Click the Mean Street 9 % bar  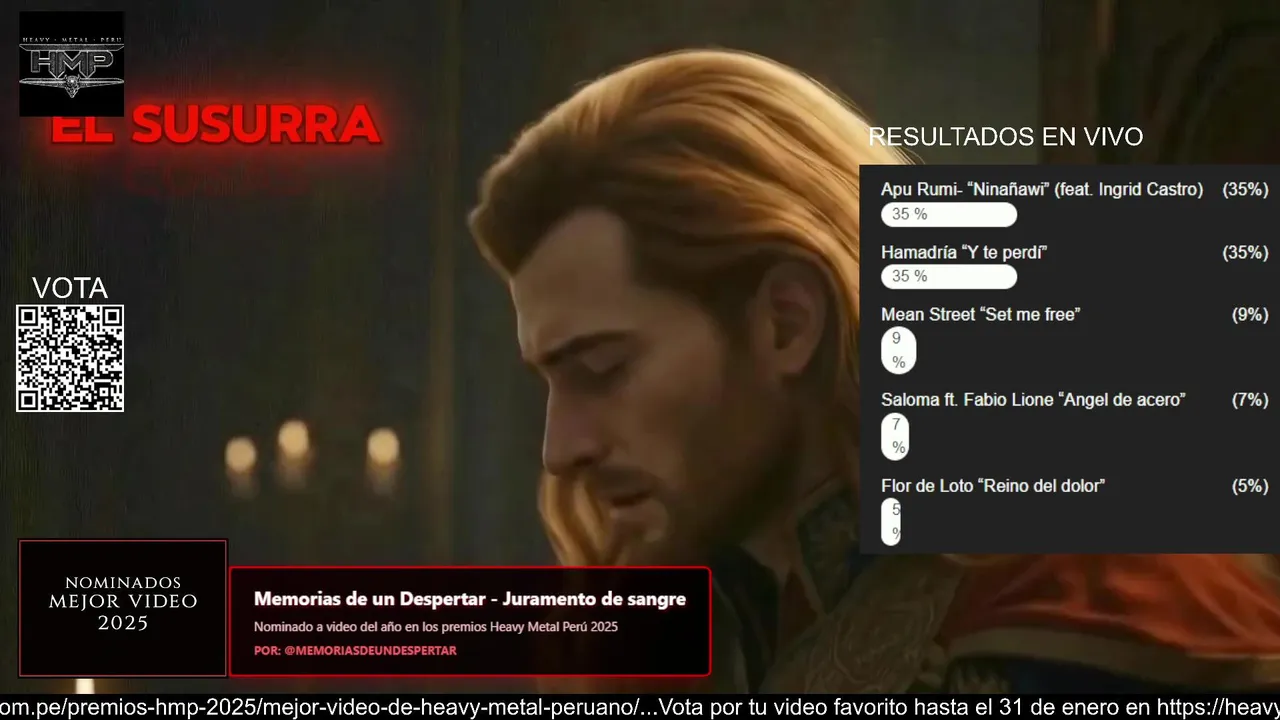[x=898, y=350]
